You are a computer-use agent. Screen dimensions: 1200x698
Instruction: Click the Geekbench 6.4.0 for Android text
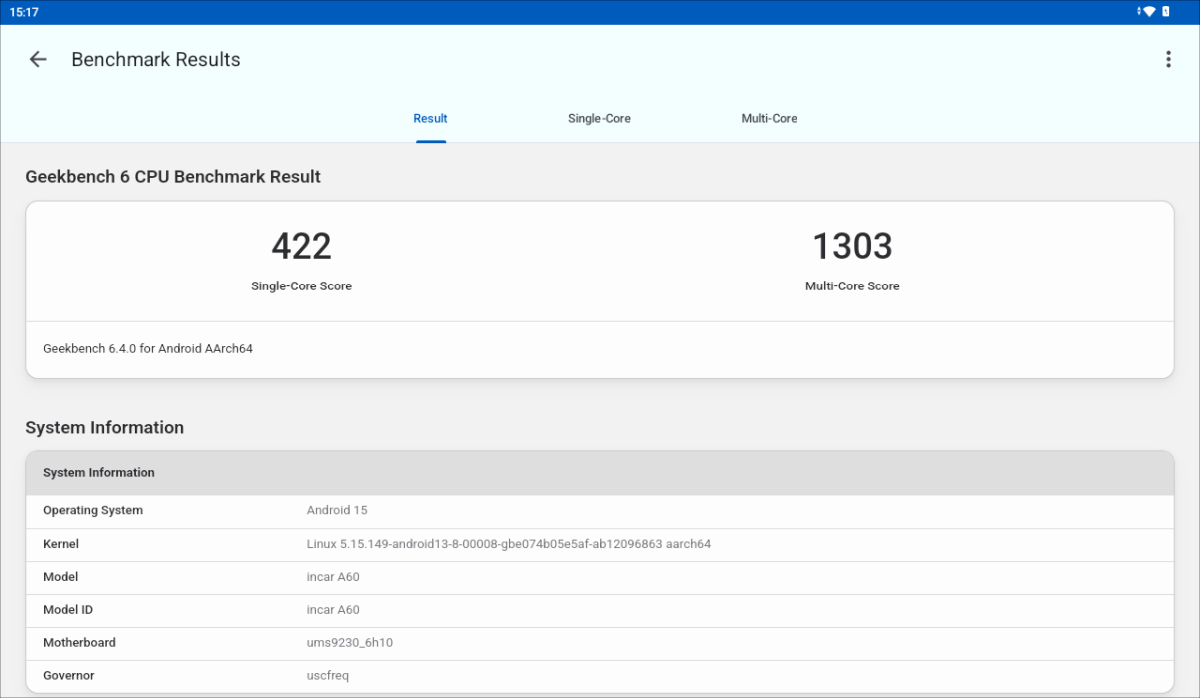tap(147, 348)
